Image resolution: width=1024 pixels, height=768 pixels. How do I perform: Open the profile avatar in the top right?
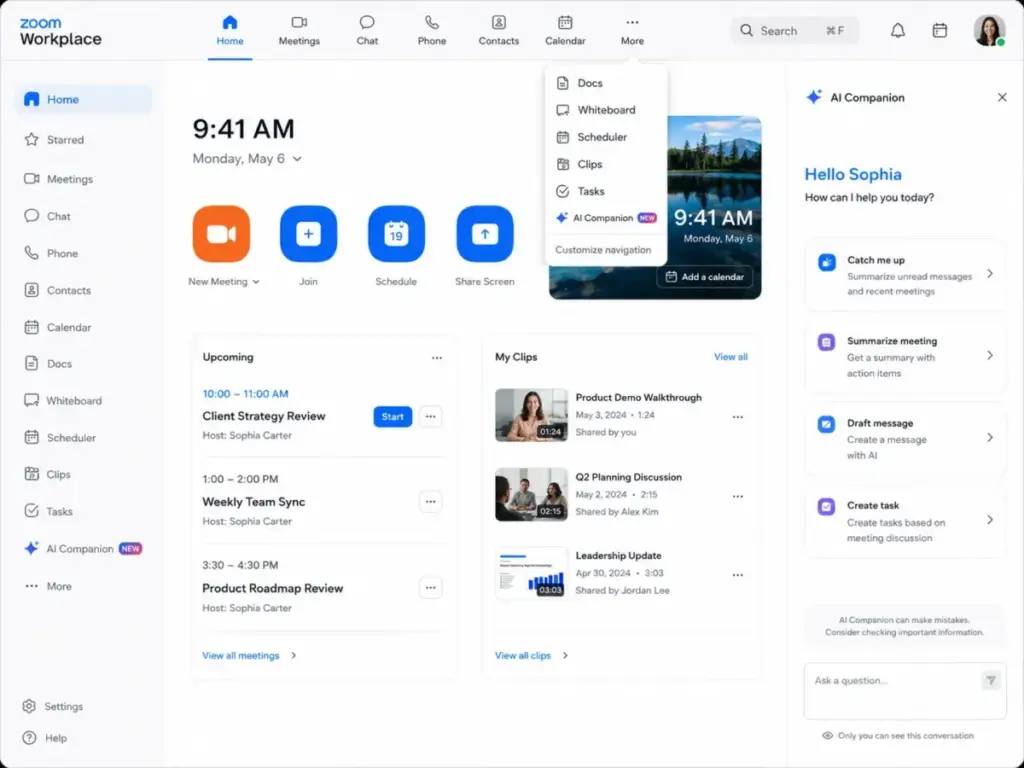989,31
